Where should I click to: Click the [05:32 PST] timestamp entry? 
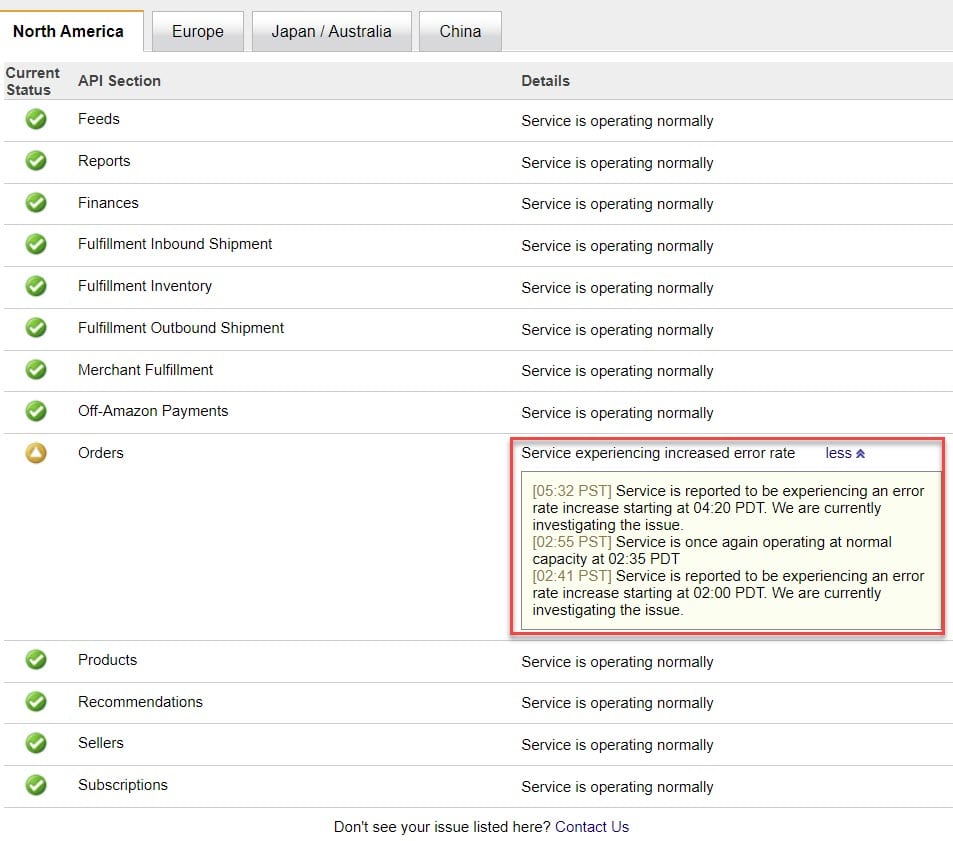click(x=572, y=491)
